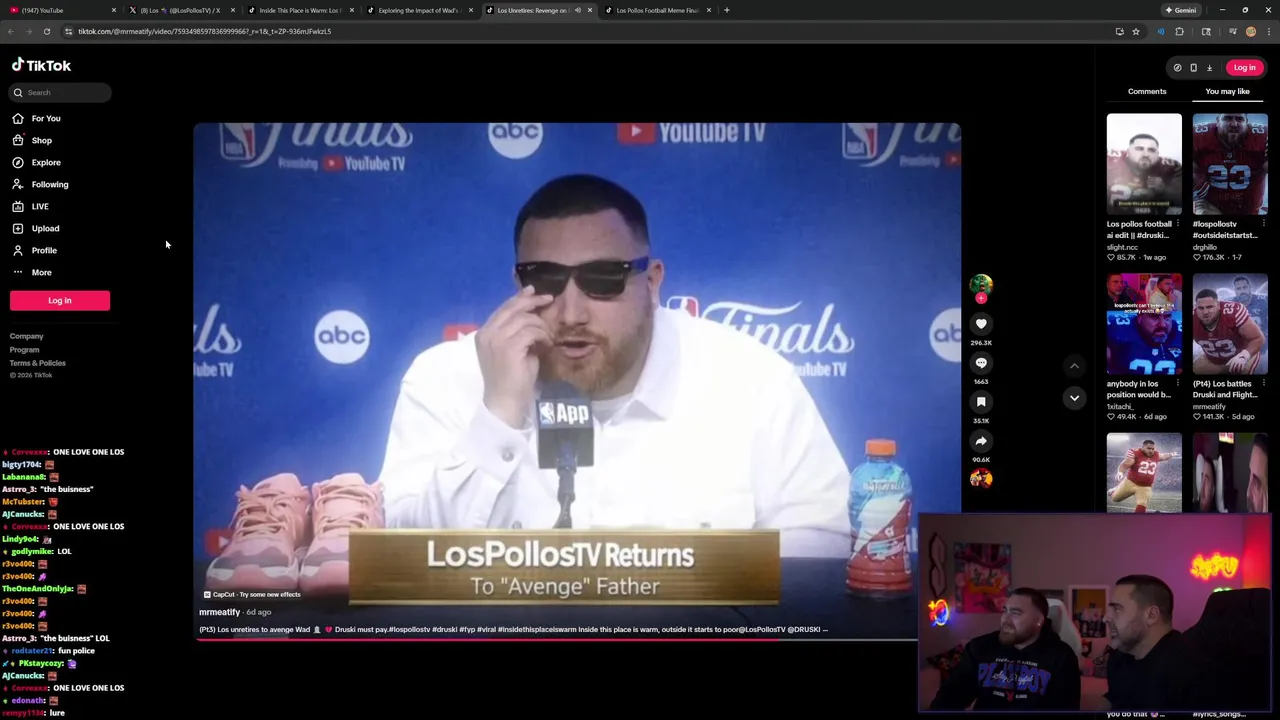Open the TikTok Shop page
The width and height of the screenshot is (1280, 720).
tap(32, 140)
